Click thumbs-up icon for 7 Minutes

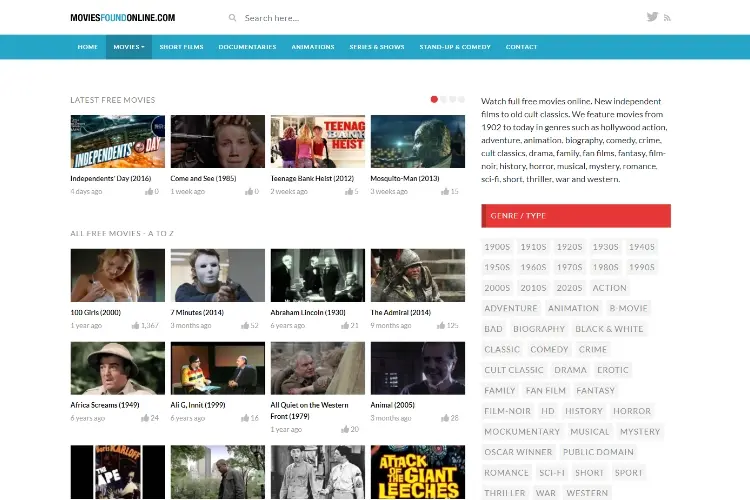coord(245,325)
